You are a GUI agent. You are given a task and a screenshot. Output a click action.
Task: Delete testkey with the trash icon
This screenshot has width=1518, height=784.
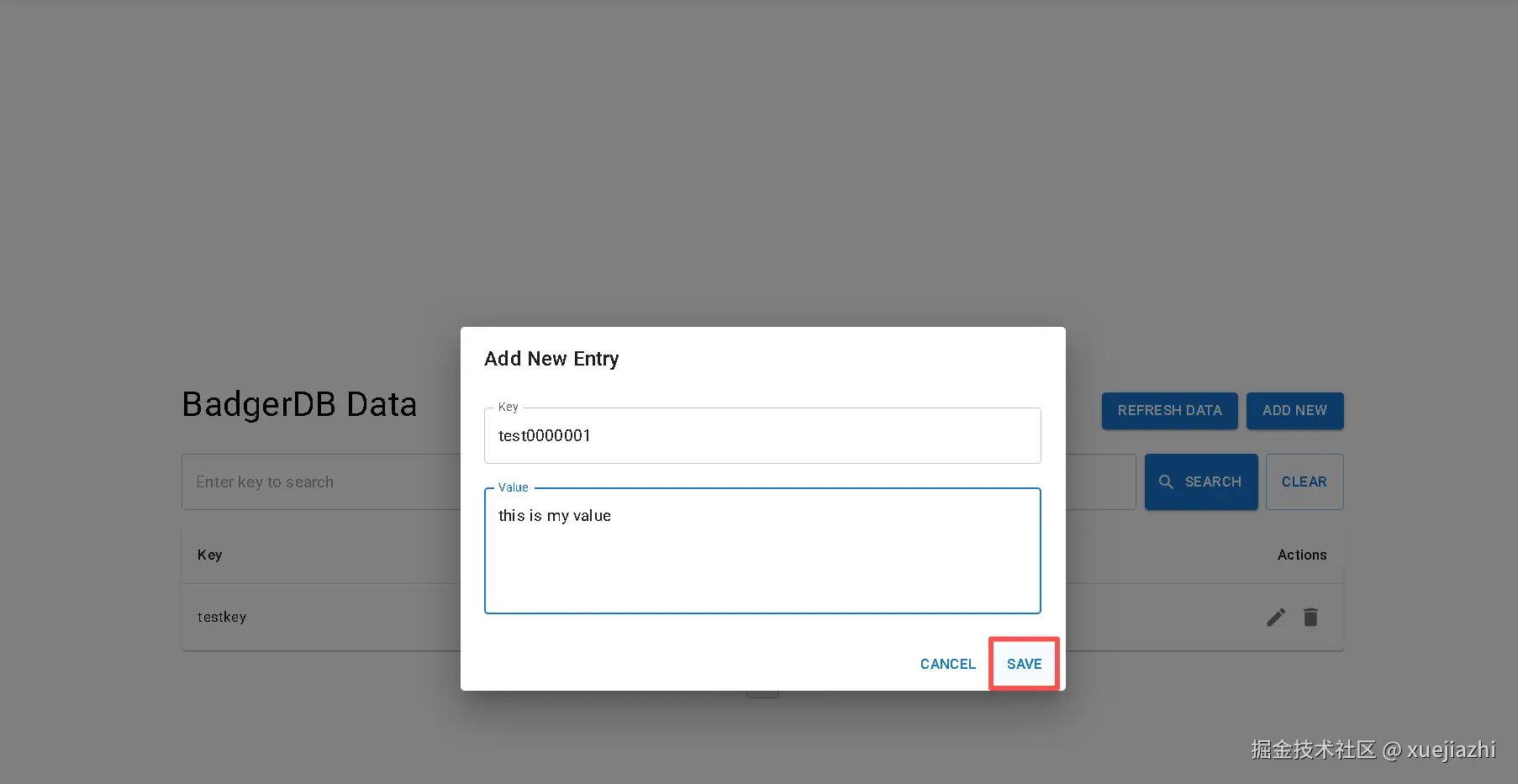coord(1310,618)
